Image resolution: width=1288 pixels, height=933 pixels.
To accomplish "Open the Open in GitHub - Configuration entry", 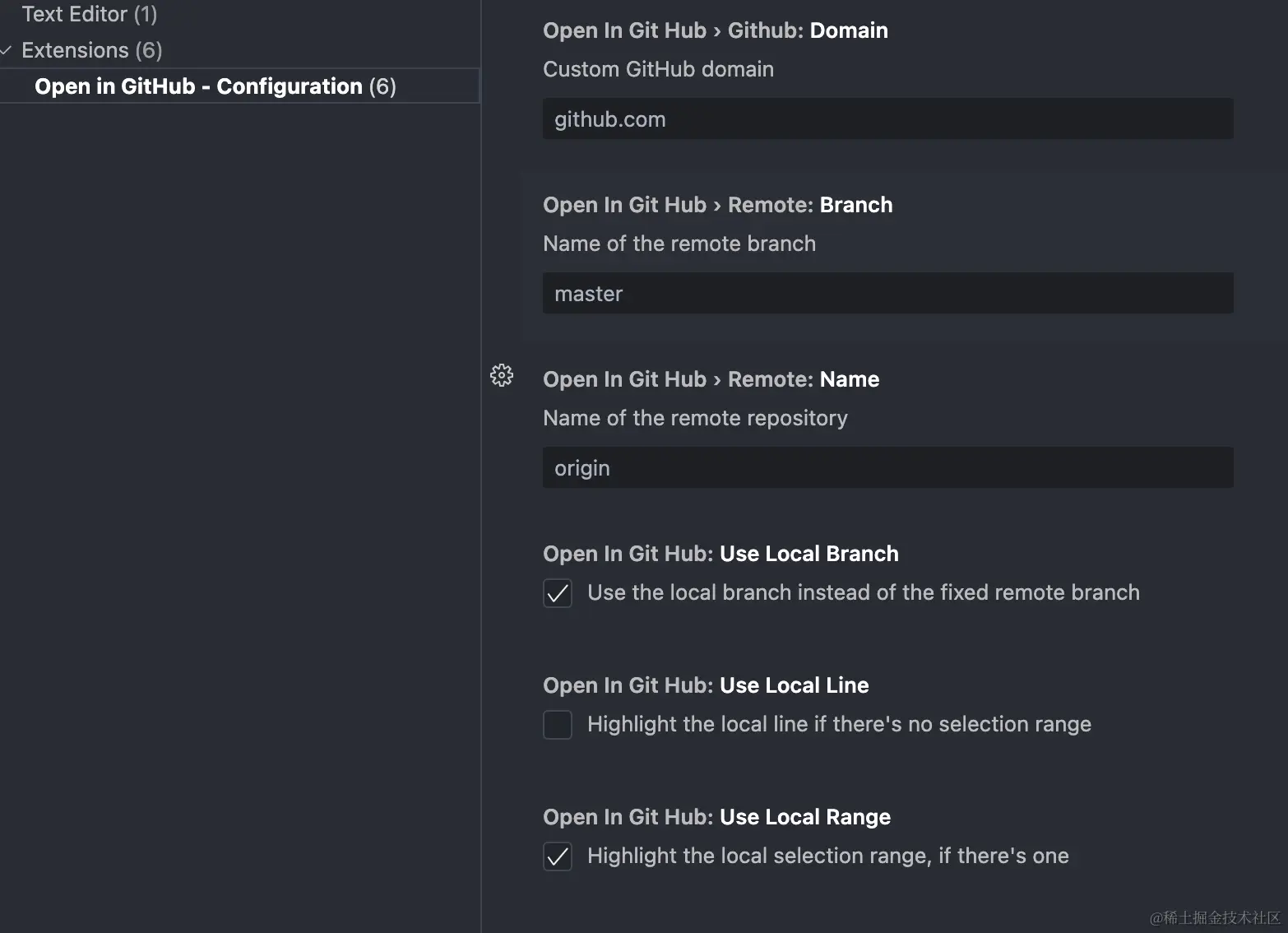I will click(215, 86).
